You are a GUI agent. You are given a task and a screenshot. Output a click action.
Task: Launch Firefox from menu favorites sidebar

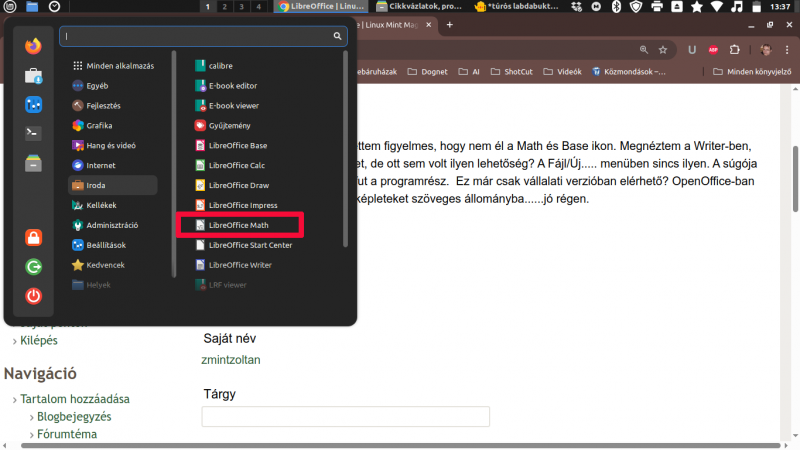(x=33, y=46)
